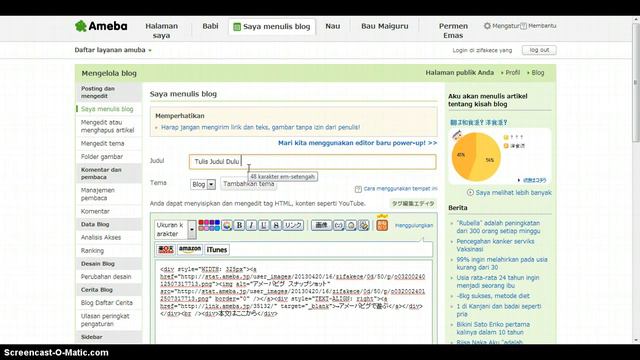
Task: Click the Tambahkan tema button
Action: [249, 184]
